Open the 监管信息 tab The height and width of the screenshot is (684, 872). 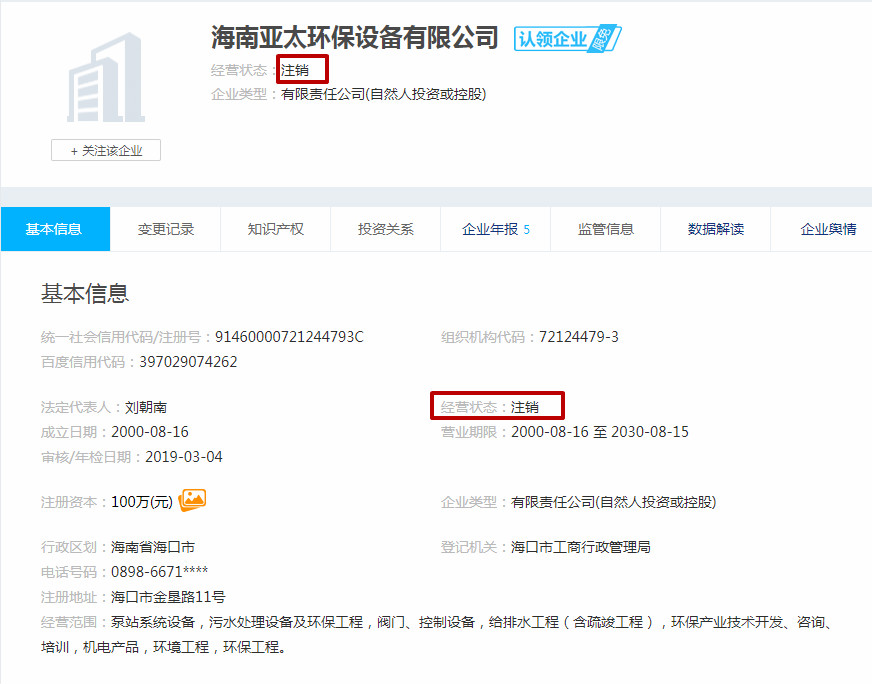(606, 229)
